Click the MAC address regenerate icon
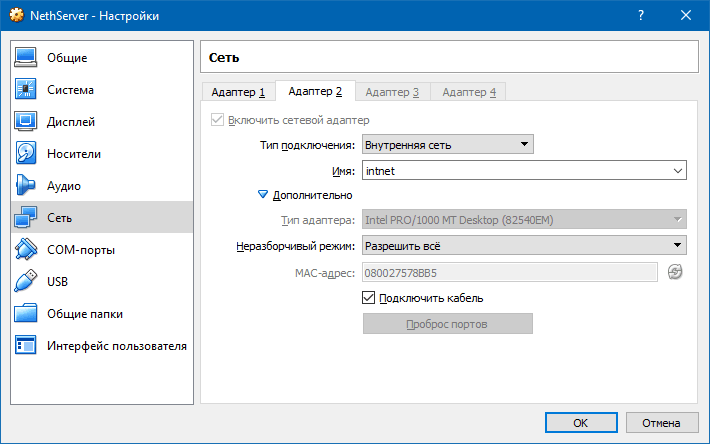 (675, 272)
